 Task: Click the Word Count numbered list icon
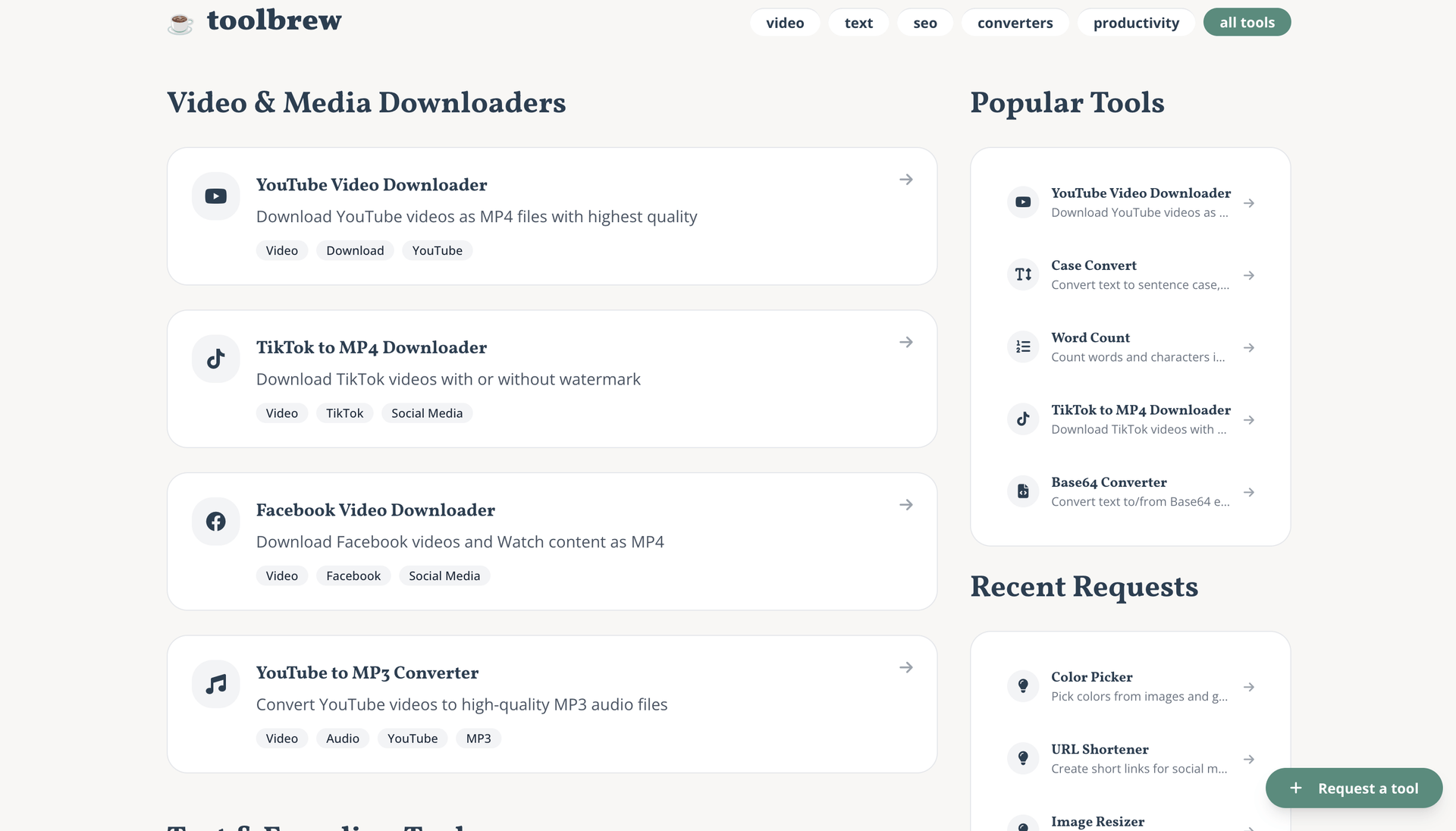pos(1023,347)
